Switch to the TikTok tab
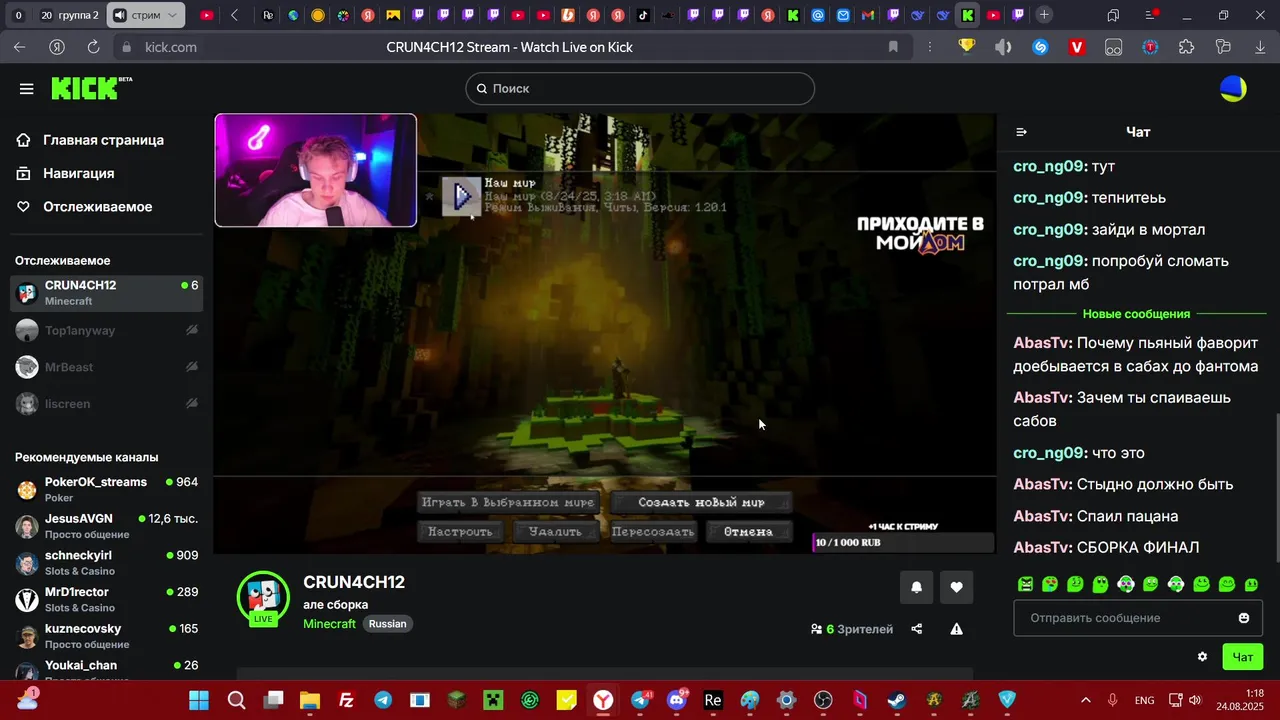This screenshot has height=720, width=1280. (643, 15)
